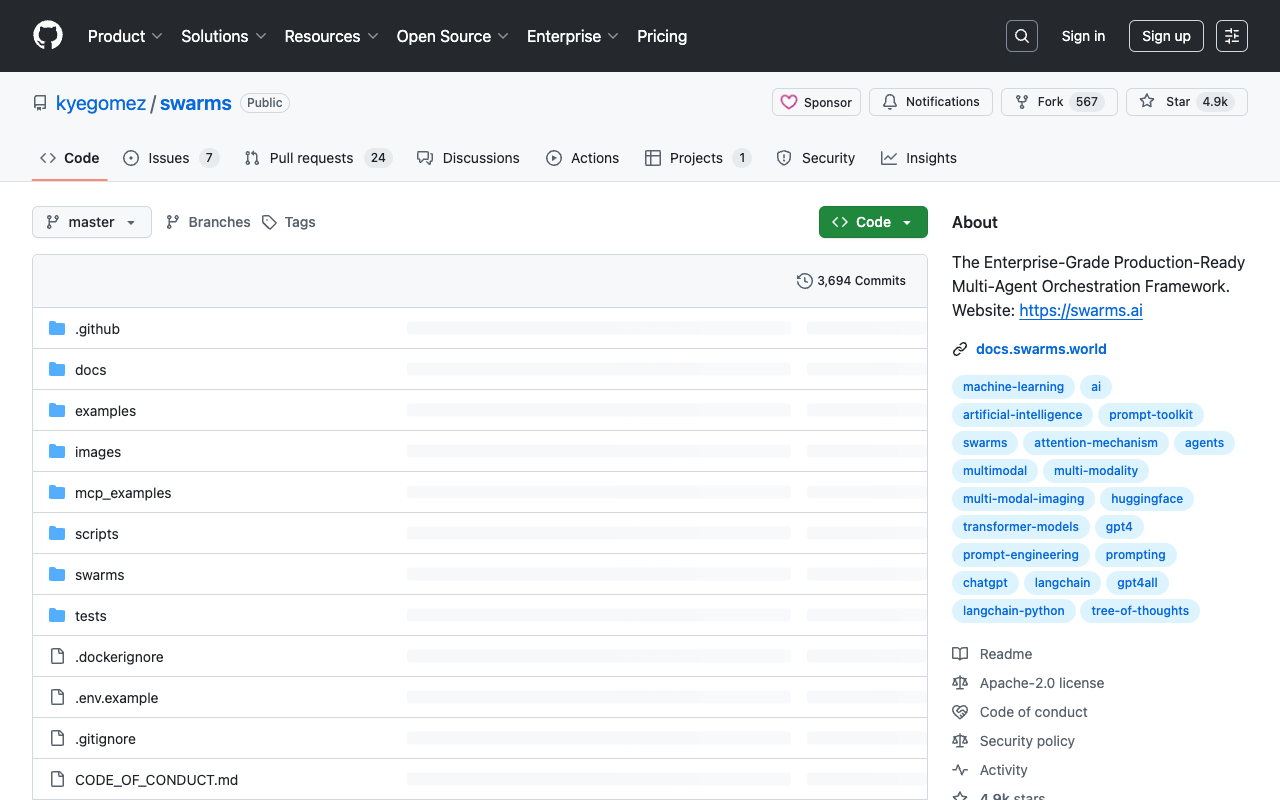Viewport: 1280px width, 800px height.
Task: View repository Tags
Action: tap(289, 222)
